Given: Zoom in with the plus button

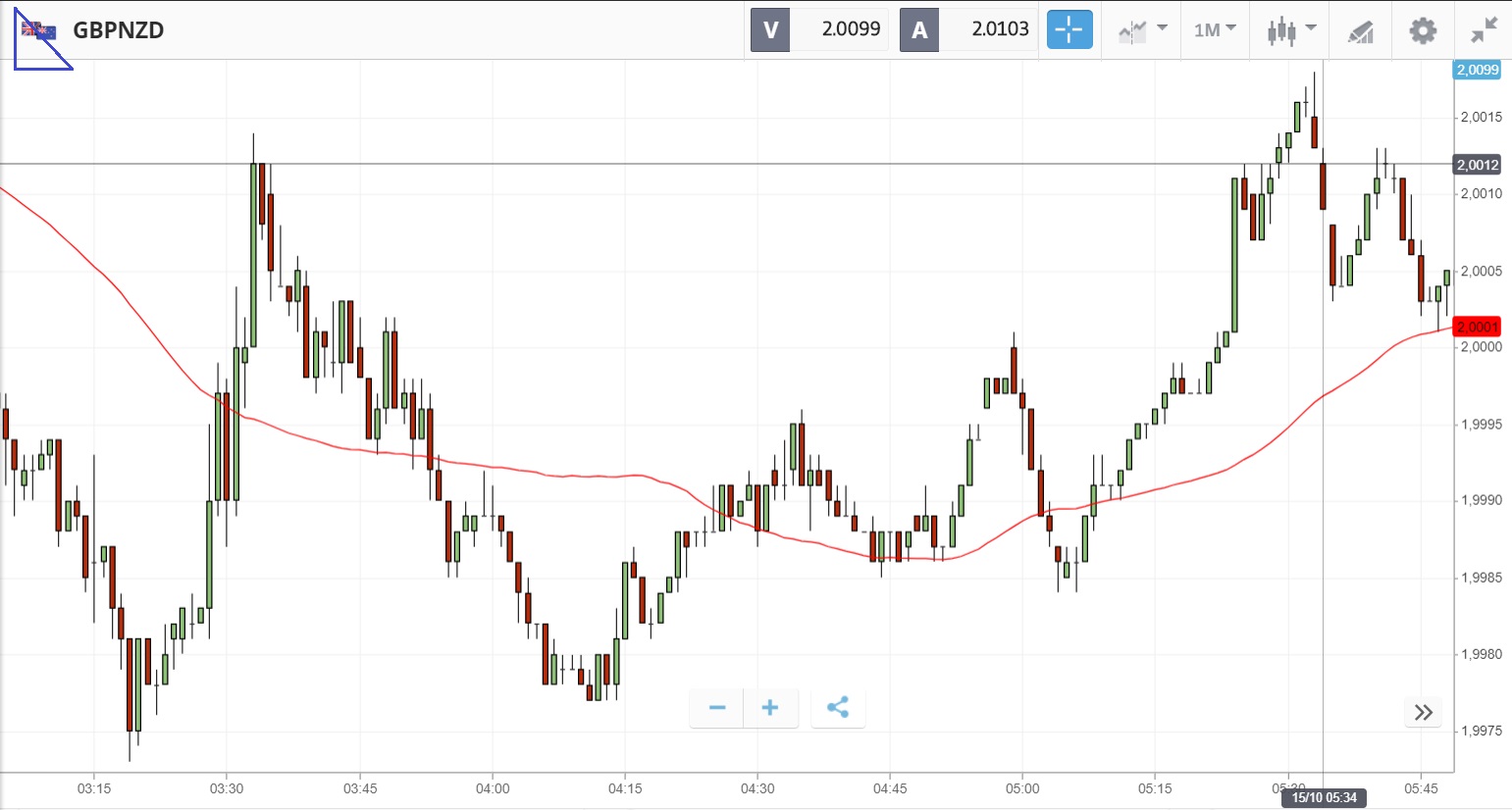Looking at the screenshot, I should click(770, 708).
